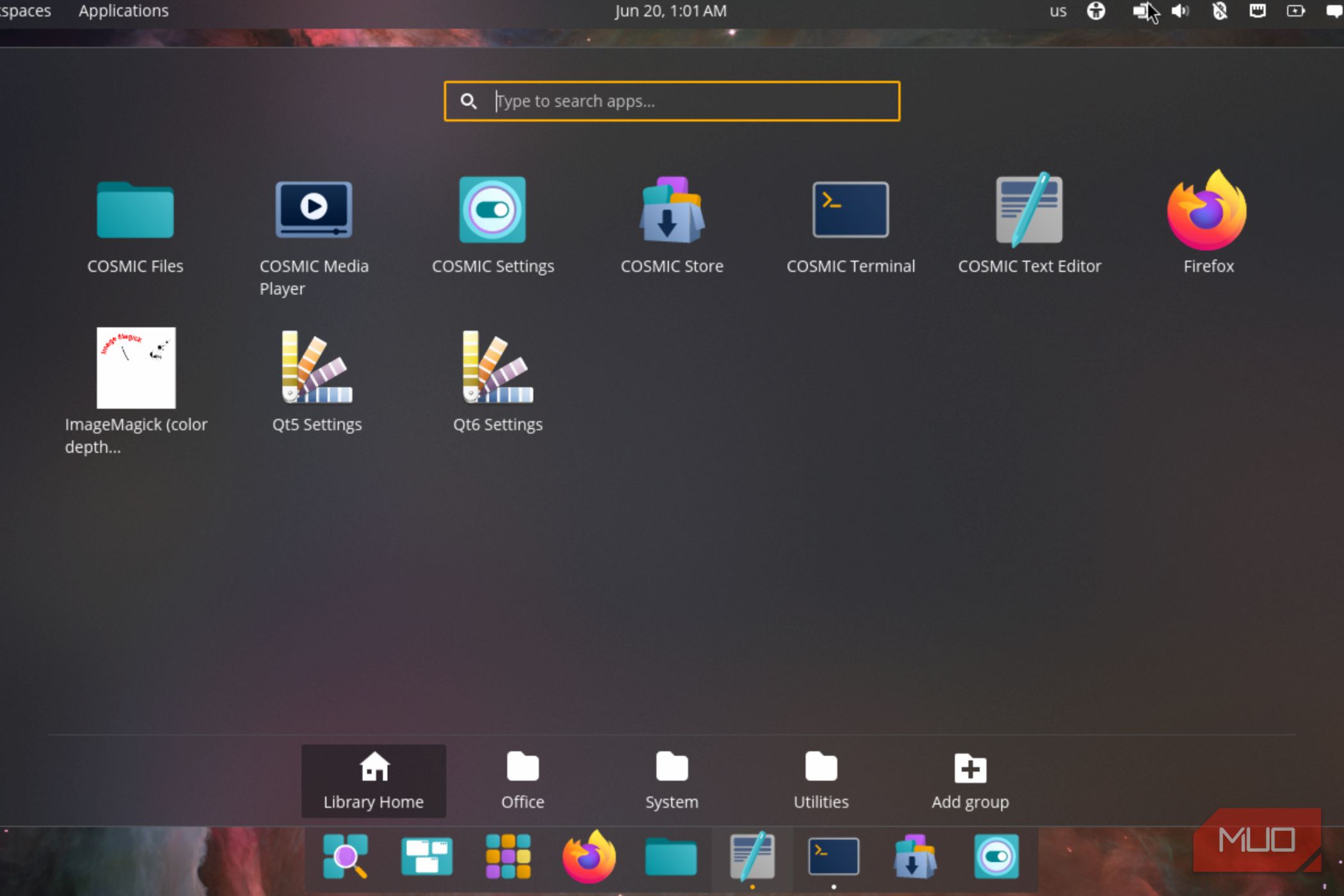The image size is (1344, 896).
Task: Open the Files folder icon in the dock
Action: tap(671, 856)
